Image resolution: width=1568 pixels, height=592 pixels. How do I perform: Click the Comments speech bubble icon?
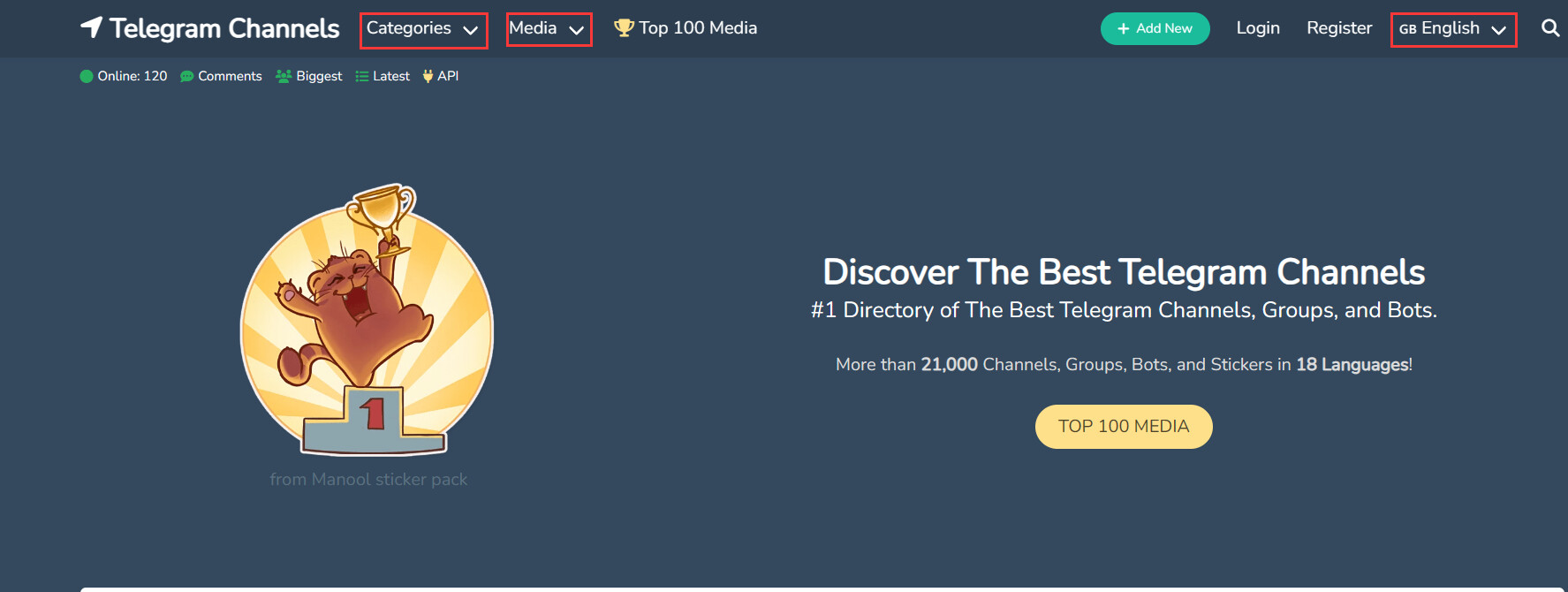point(186,76)
